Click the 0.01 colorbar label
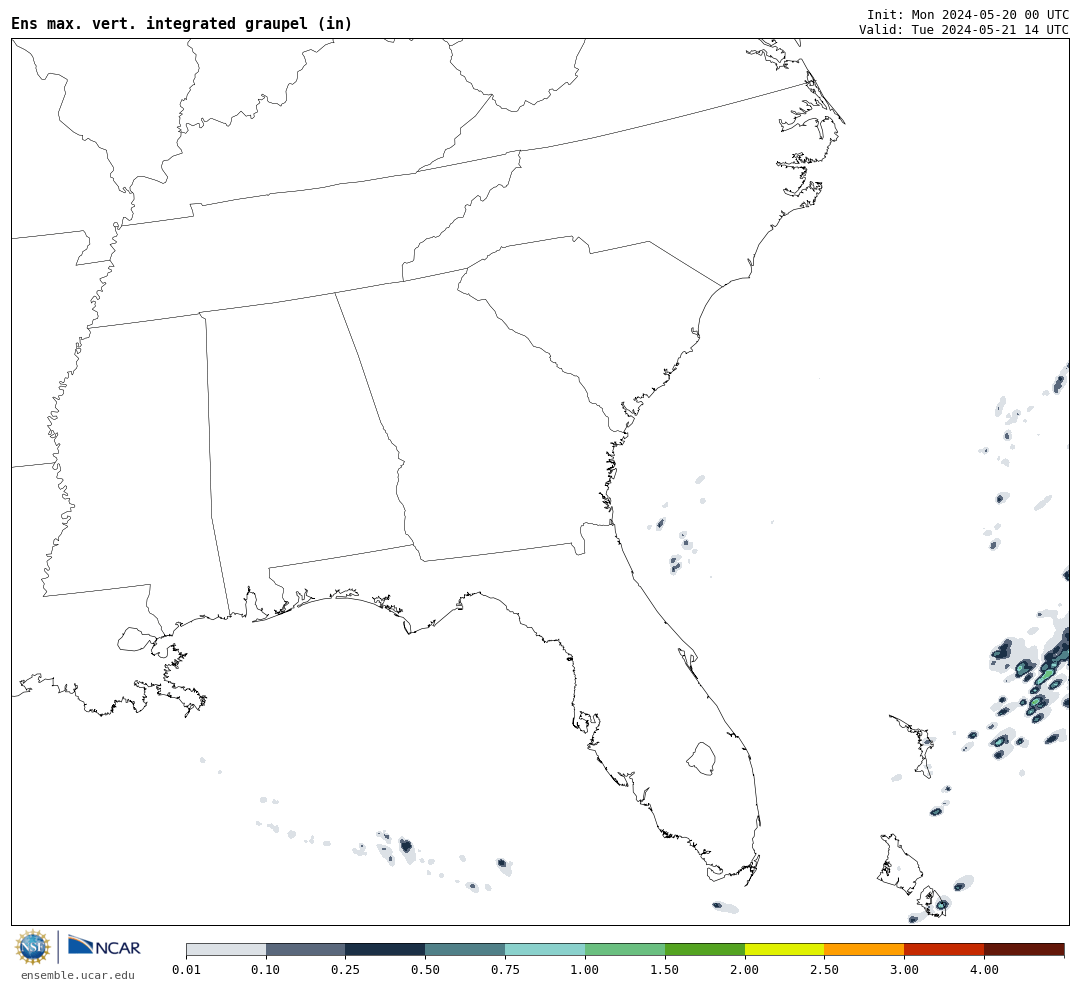This screenshot has width=1080, height=988. 186,969
